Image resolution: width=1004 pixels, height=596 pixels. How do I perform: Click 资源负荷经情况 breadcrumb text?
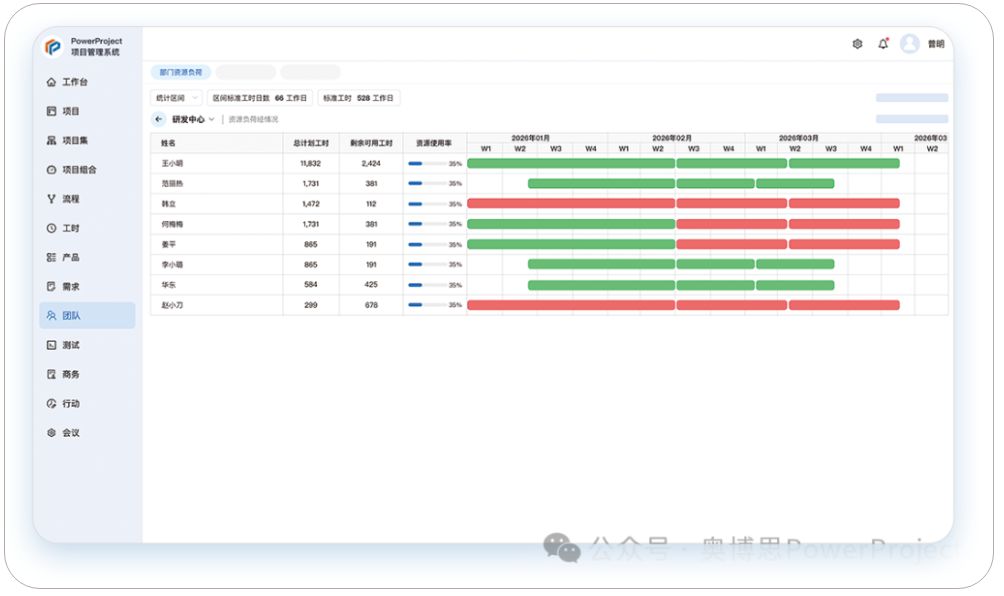pyautogui.click(x=254, y=119)
